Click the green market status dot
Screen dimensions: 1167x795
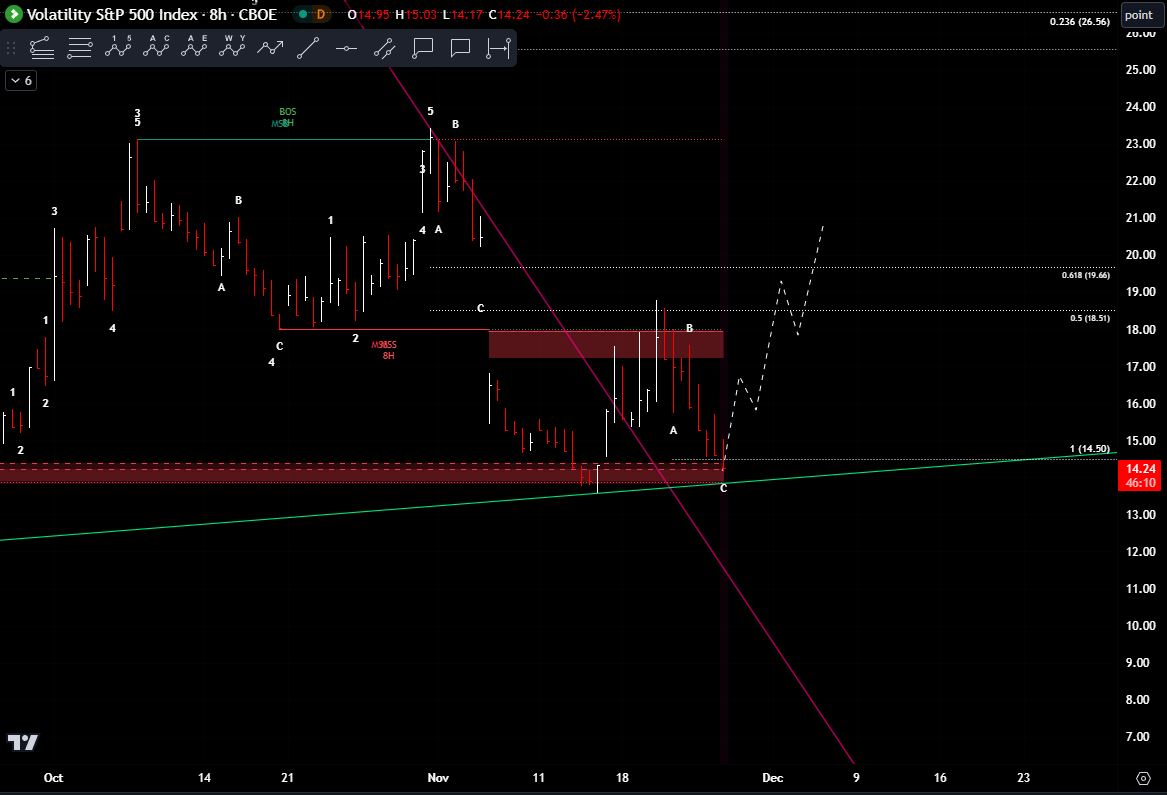pyautogui.click(x=303, y=14)
